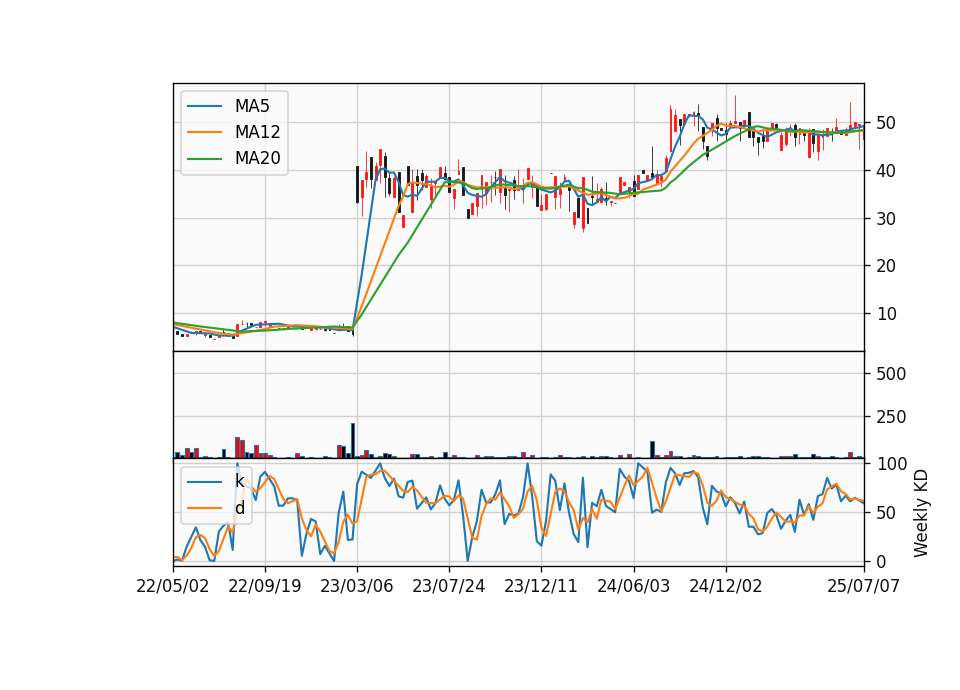Click the volume axis value 500

click(891, 373)
